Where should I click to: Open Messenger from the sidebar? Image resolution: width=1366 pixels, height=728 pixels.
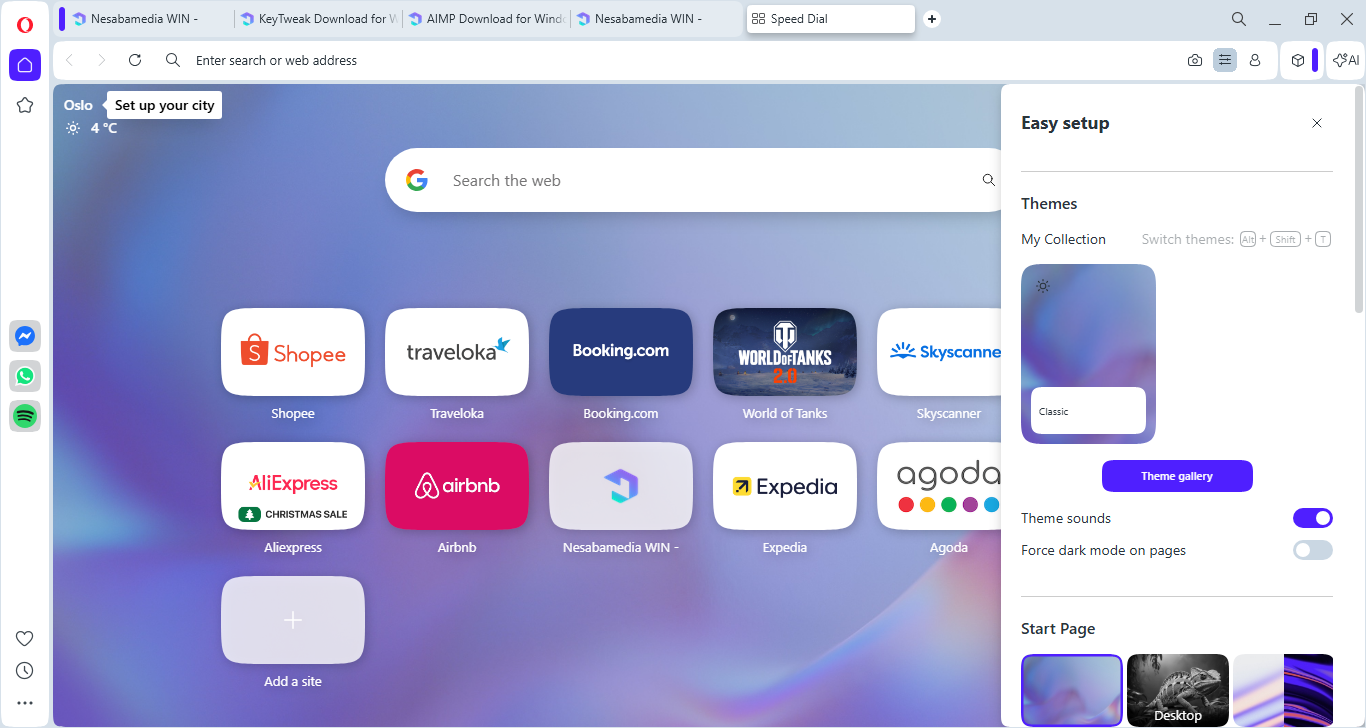point(25,337)
